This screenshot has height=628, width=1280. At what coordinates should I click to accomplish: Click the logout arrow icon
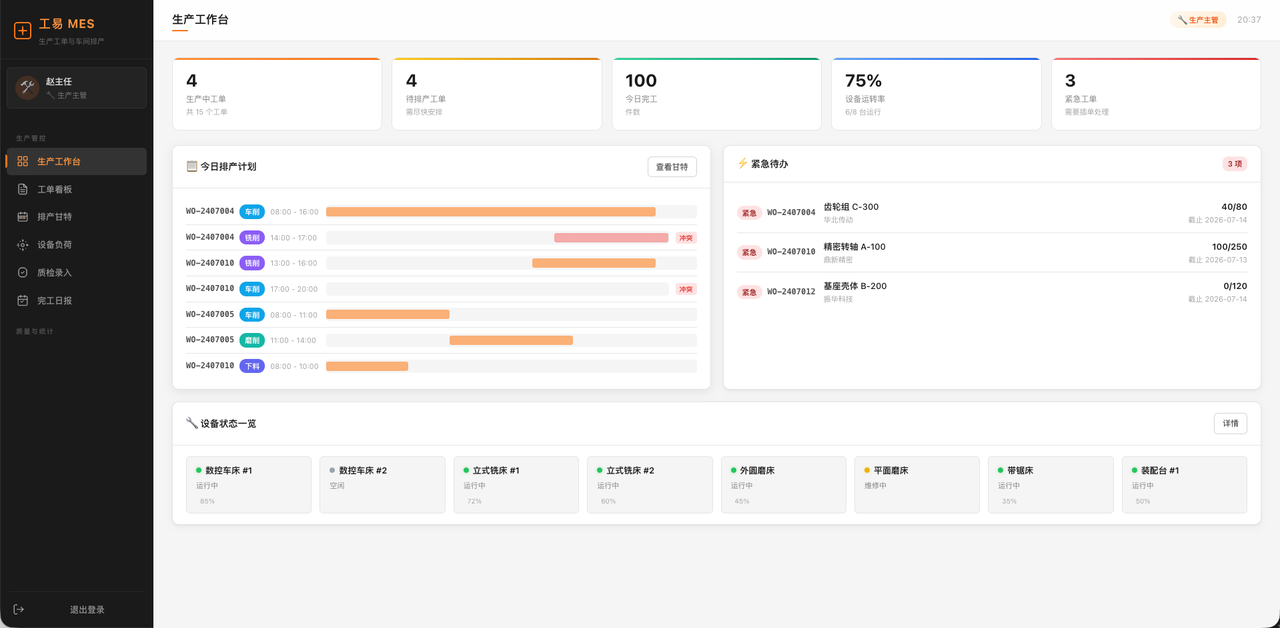pyautogui.click(x=18, y=609)
